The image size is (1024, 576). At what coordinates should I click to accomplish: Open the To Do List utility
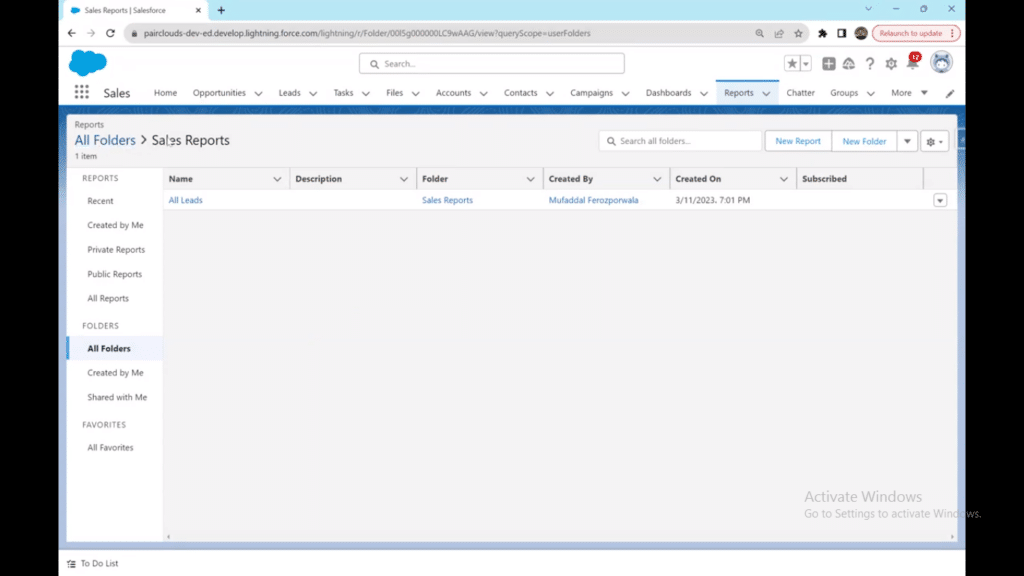tap(93, 563)
